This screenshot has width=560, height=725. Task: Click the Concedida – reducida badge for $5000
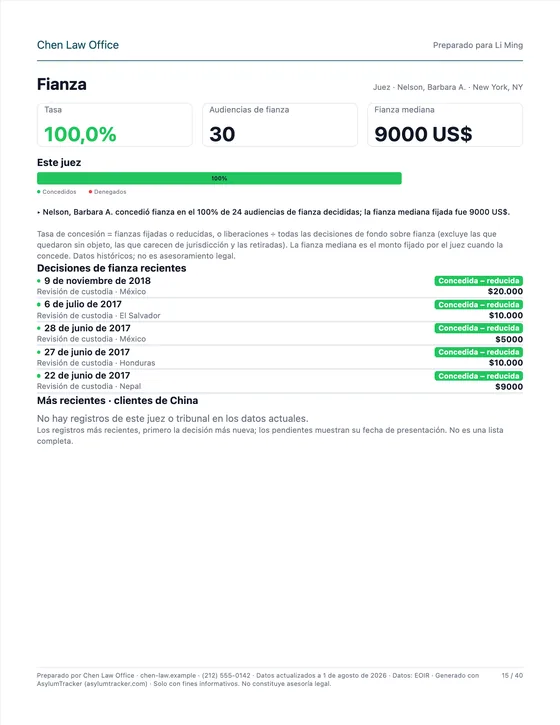(479, 328)
